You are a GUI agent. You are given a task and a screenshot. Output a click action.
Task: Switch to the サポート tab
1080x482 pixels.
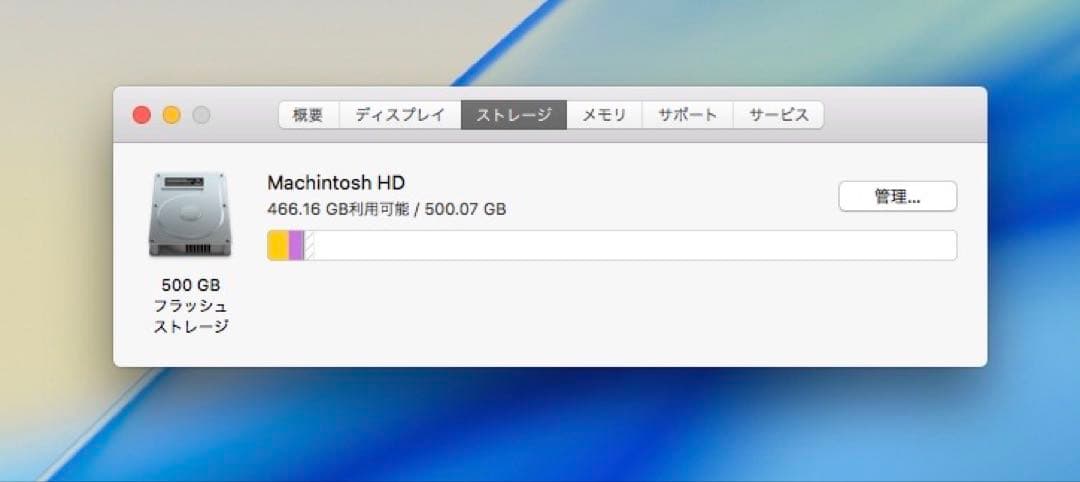(x=687, y=115)
